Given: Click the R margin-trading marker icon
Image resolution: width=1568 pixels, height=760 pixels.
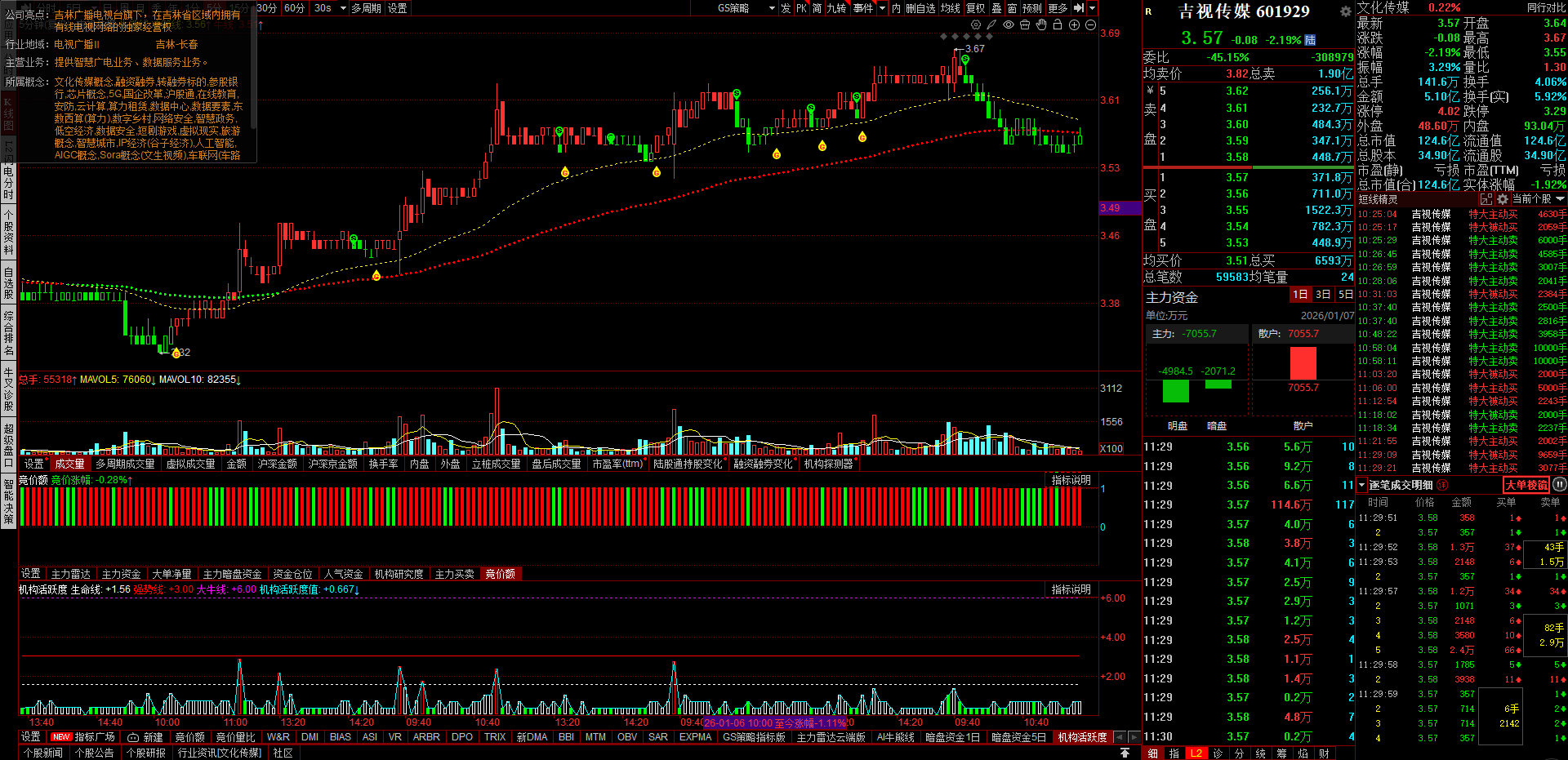Looking at the screenshot, I should pos(1148,11).
